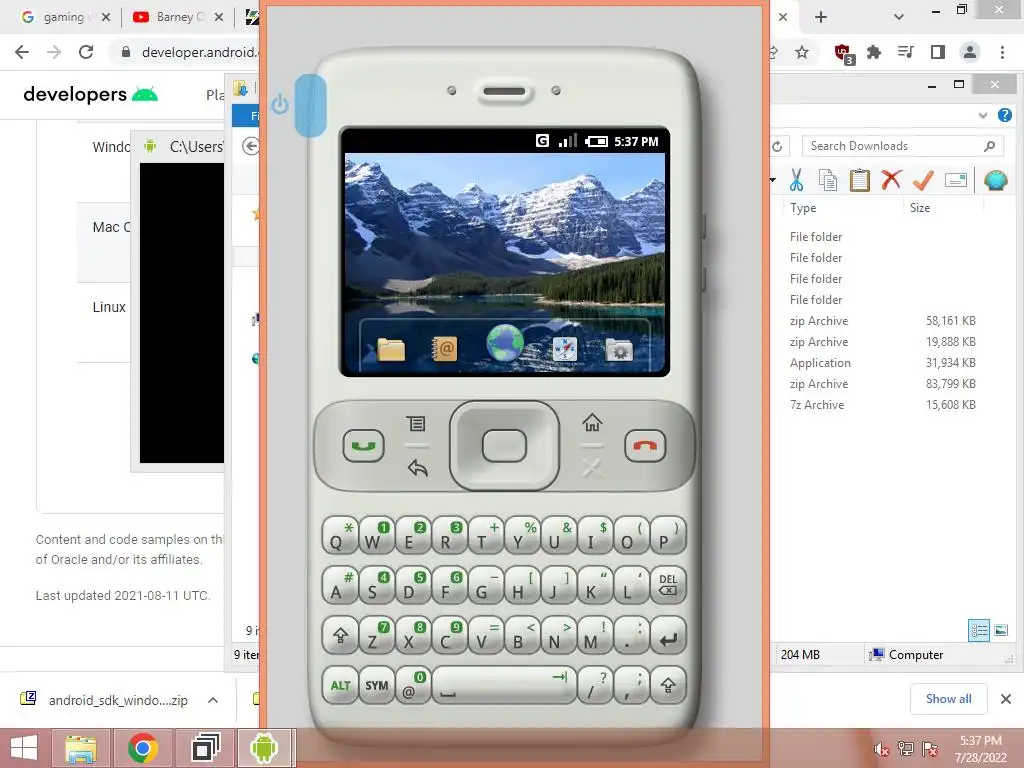This screenshot has height=768, width=1024.
Task: Sort by the Size column header
Action: tap(920, 208)
